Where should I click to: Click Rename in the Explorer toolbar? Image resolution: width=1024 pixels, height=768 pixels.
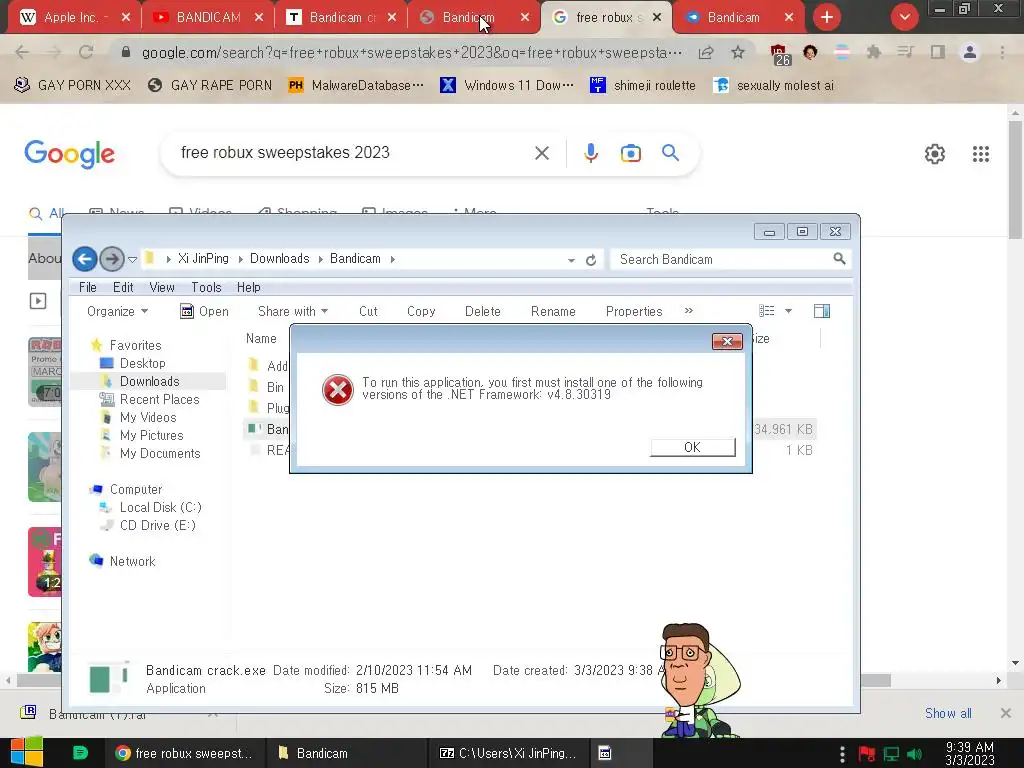click(553, 312)
